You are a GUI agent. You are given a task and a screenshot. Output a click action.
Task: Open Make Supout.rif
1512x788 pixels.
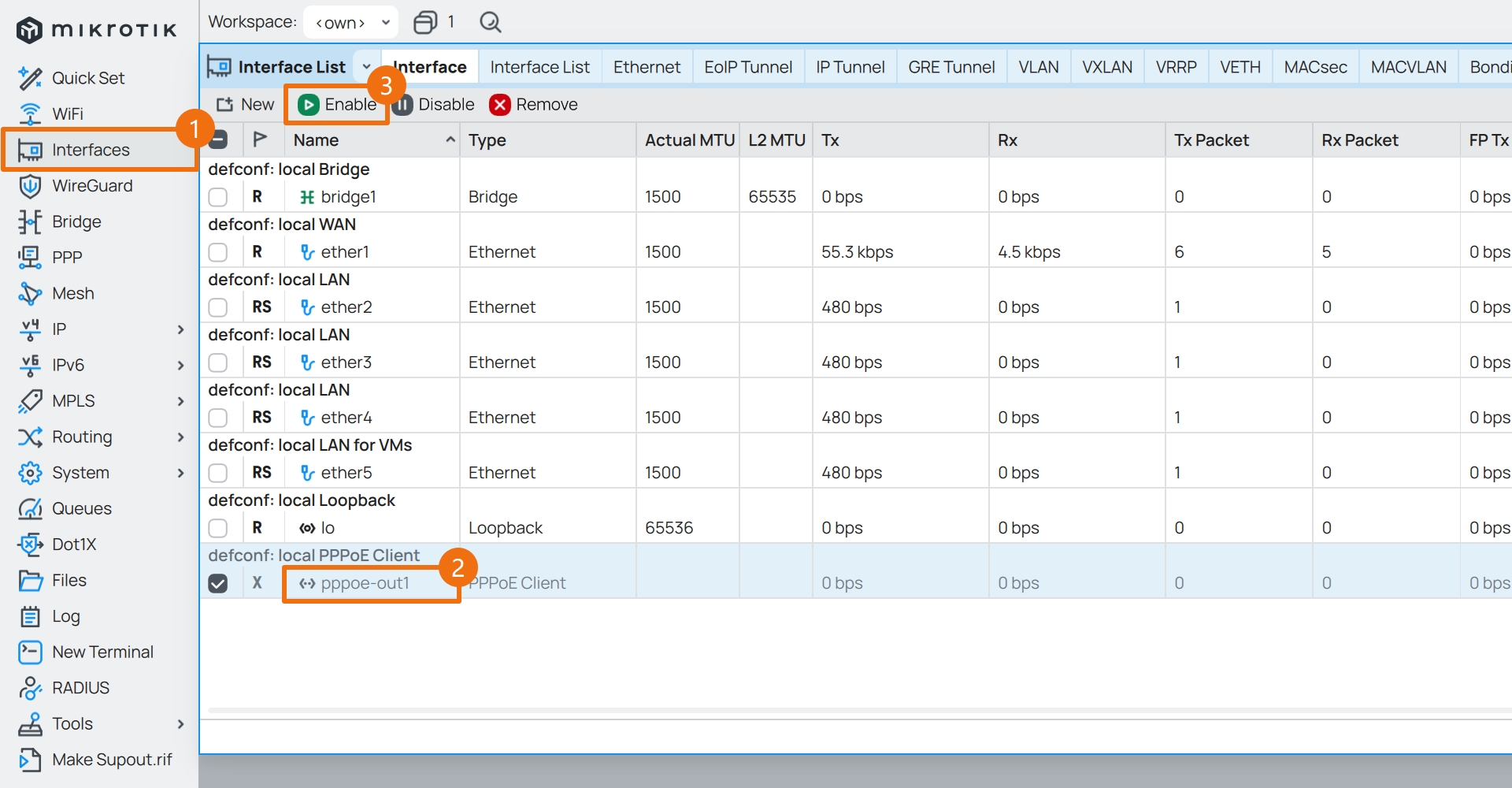(x=112, y=760)
